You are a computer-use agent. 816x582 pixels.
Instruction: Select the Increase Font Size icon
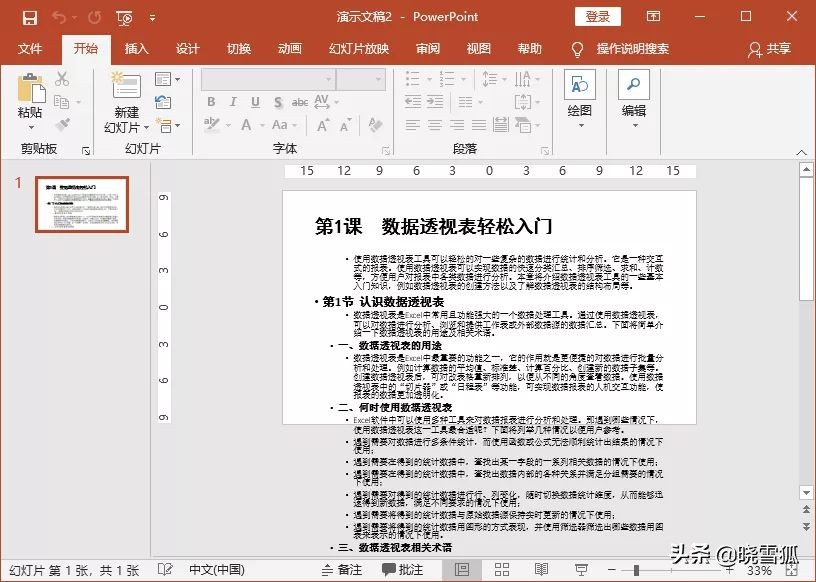[322, 124]
